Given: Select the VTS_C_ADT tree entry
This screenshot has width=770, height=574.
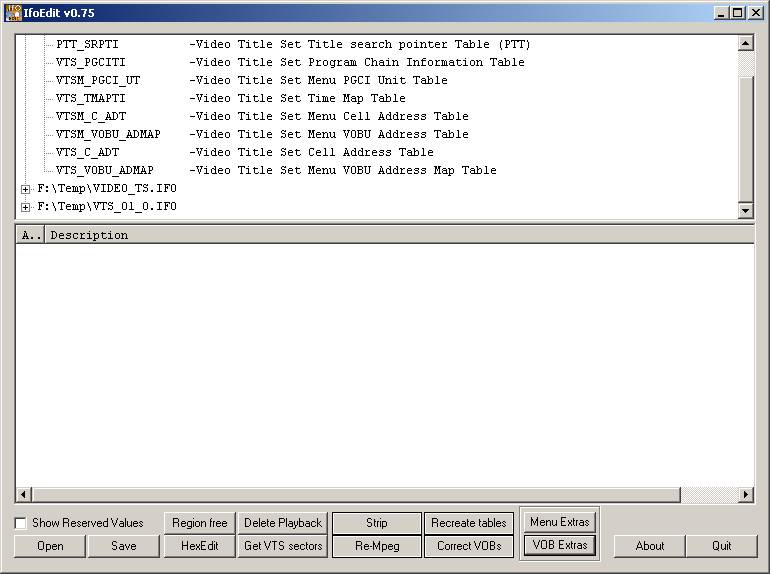Looking at the screenshot, I should [x=87, y=152].
